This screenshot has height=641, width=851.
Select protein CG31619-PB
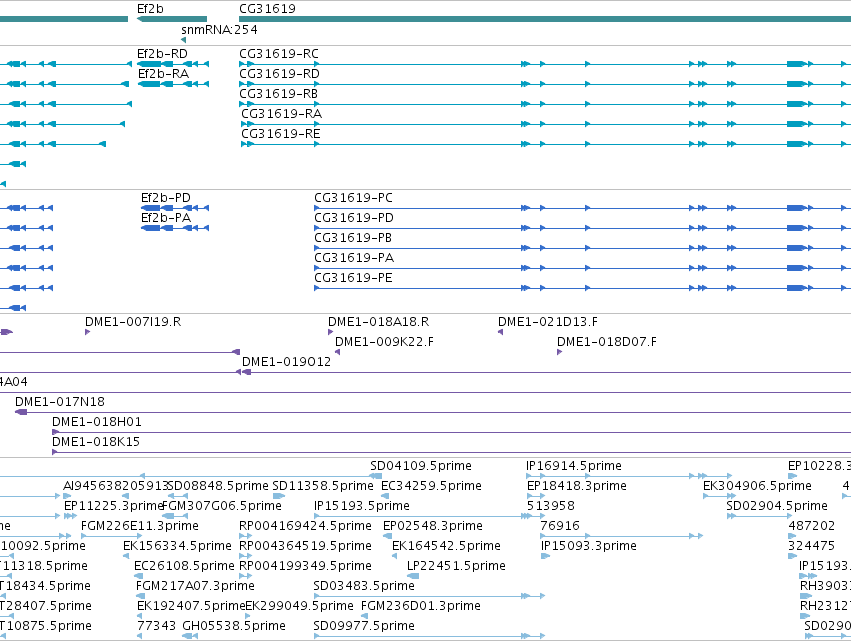(x=353, y=238)
